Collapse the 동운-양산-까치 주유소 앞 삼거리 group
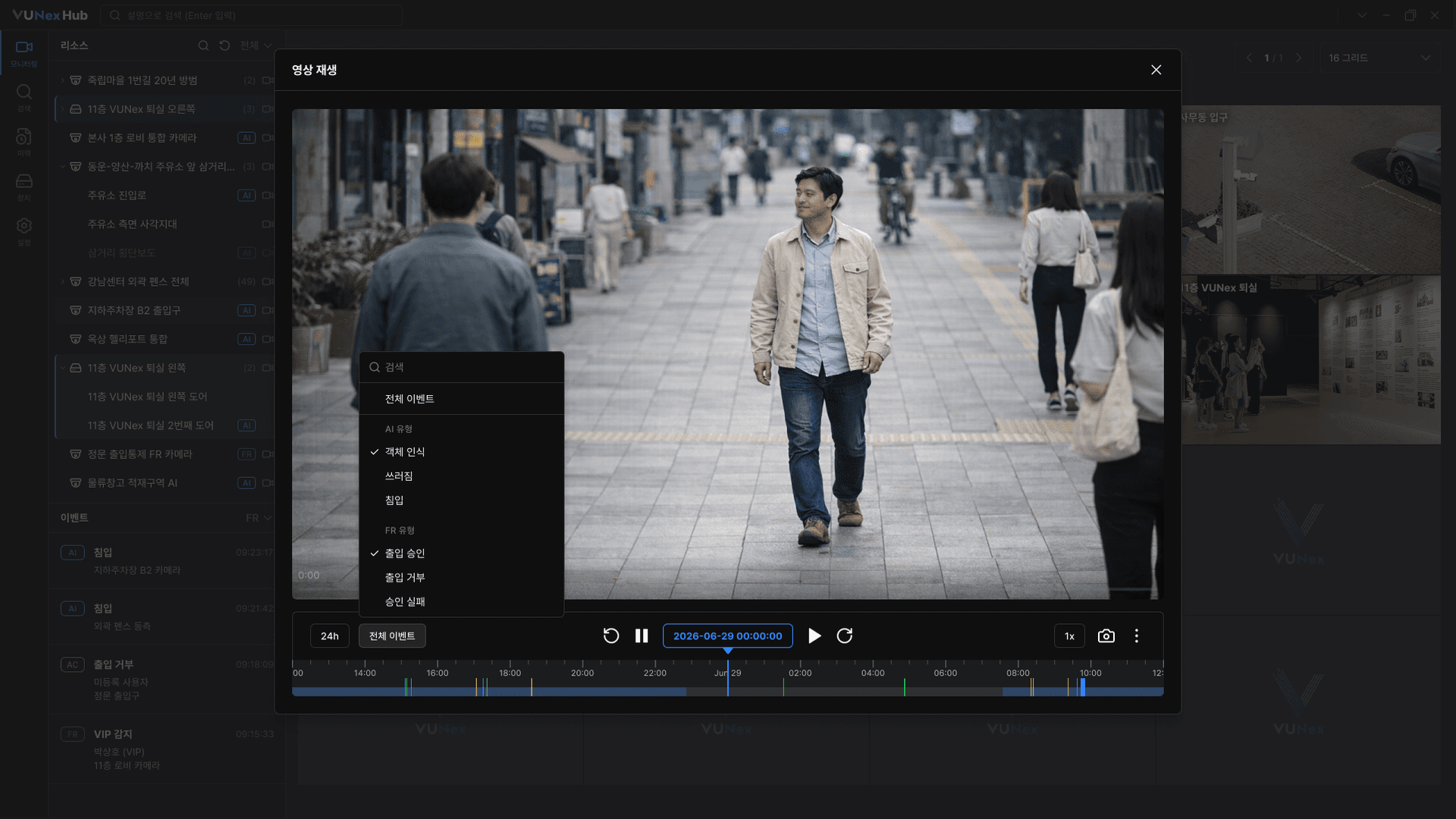 [x=62, y=167]
